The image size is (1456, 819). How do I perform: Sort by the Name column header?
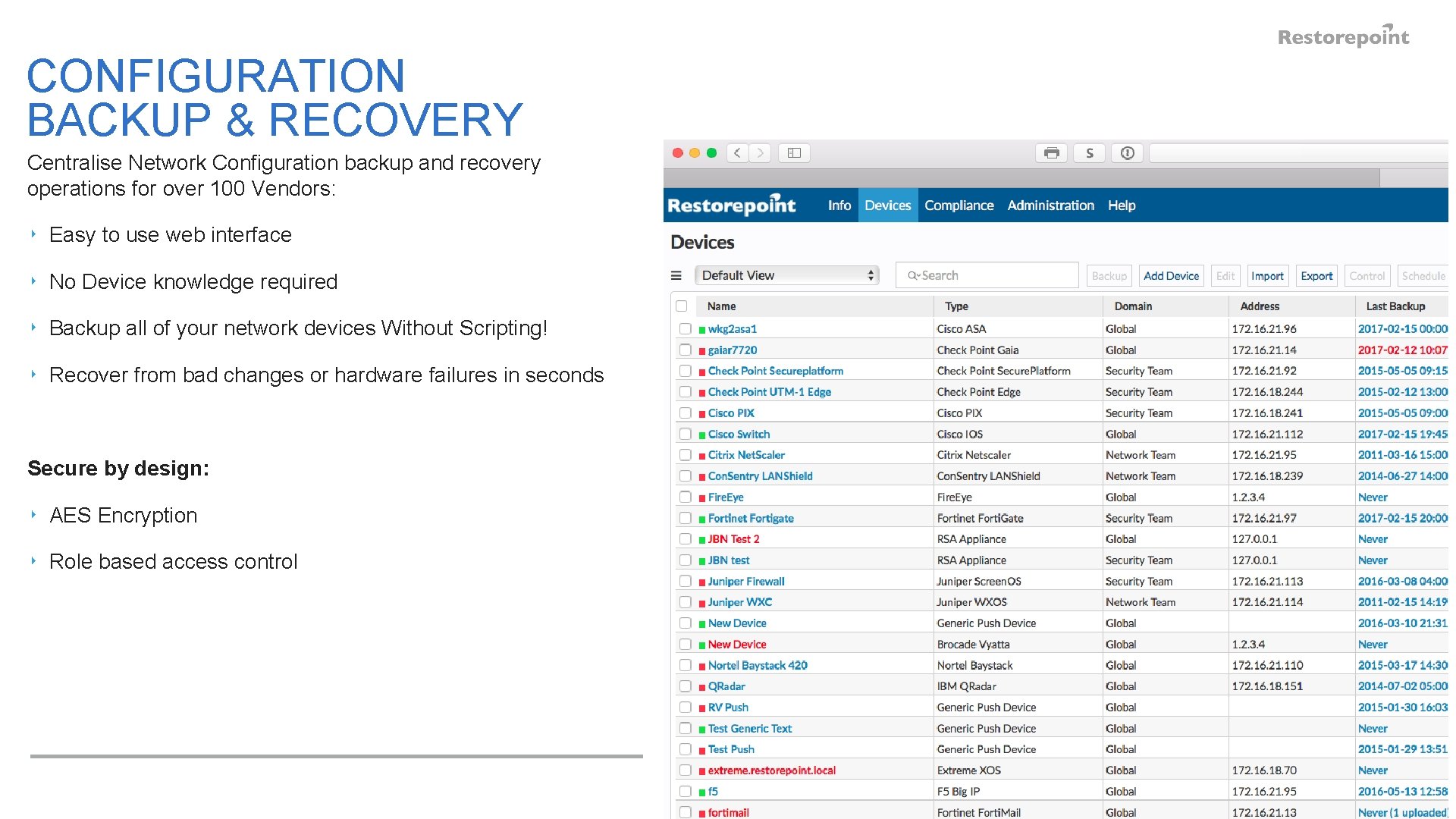[721, 306]
